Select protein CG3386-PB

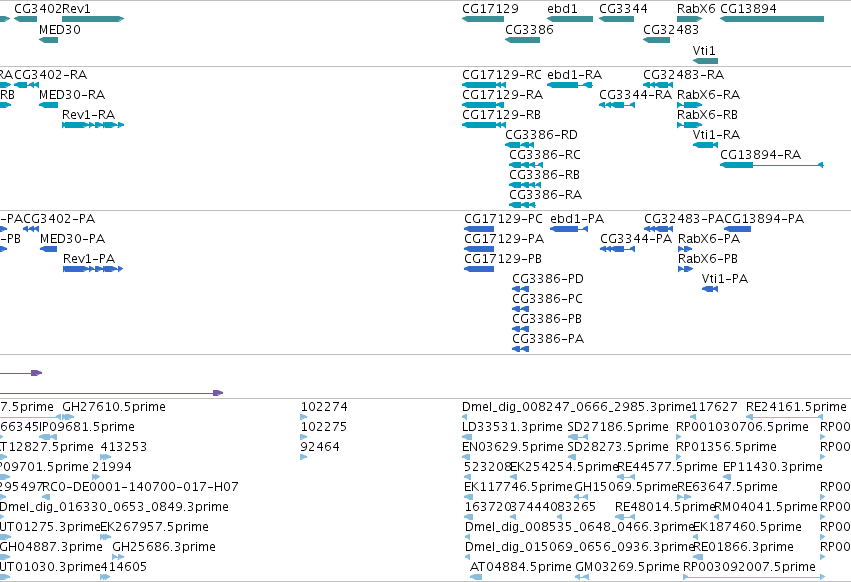click(x=547, y=319)
